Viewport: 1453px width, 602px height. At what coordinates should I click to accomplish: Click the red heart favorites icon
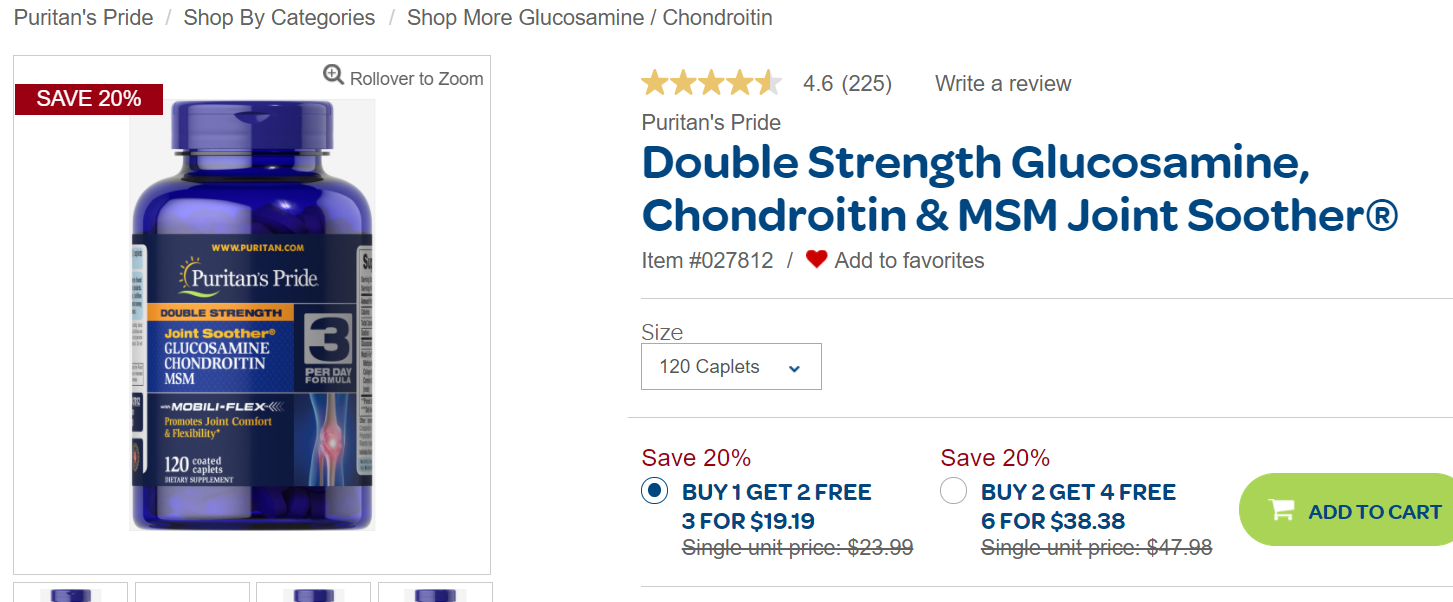tap(816, 259)
